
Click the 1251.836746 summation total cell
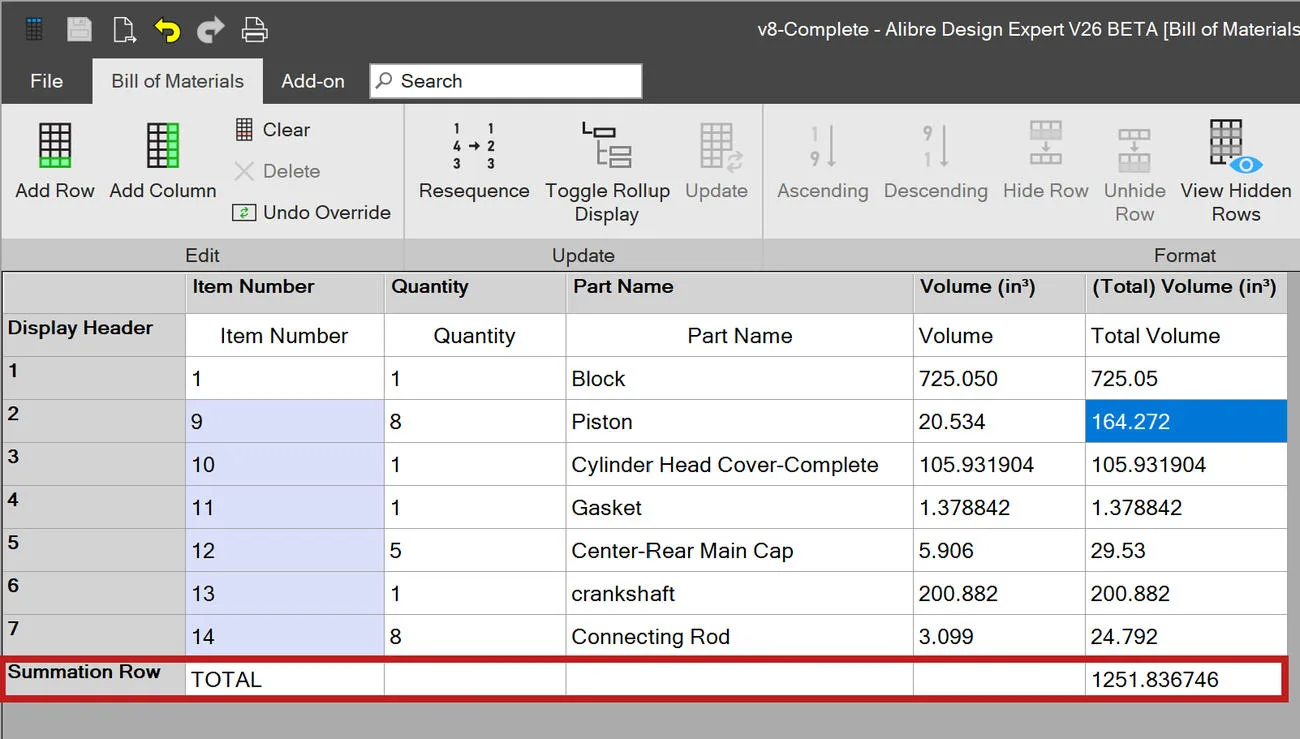click(1184, 680)
